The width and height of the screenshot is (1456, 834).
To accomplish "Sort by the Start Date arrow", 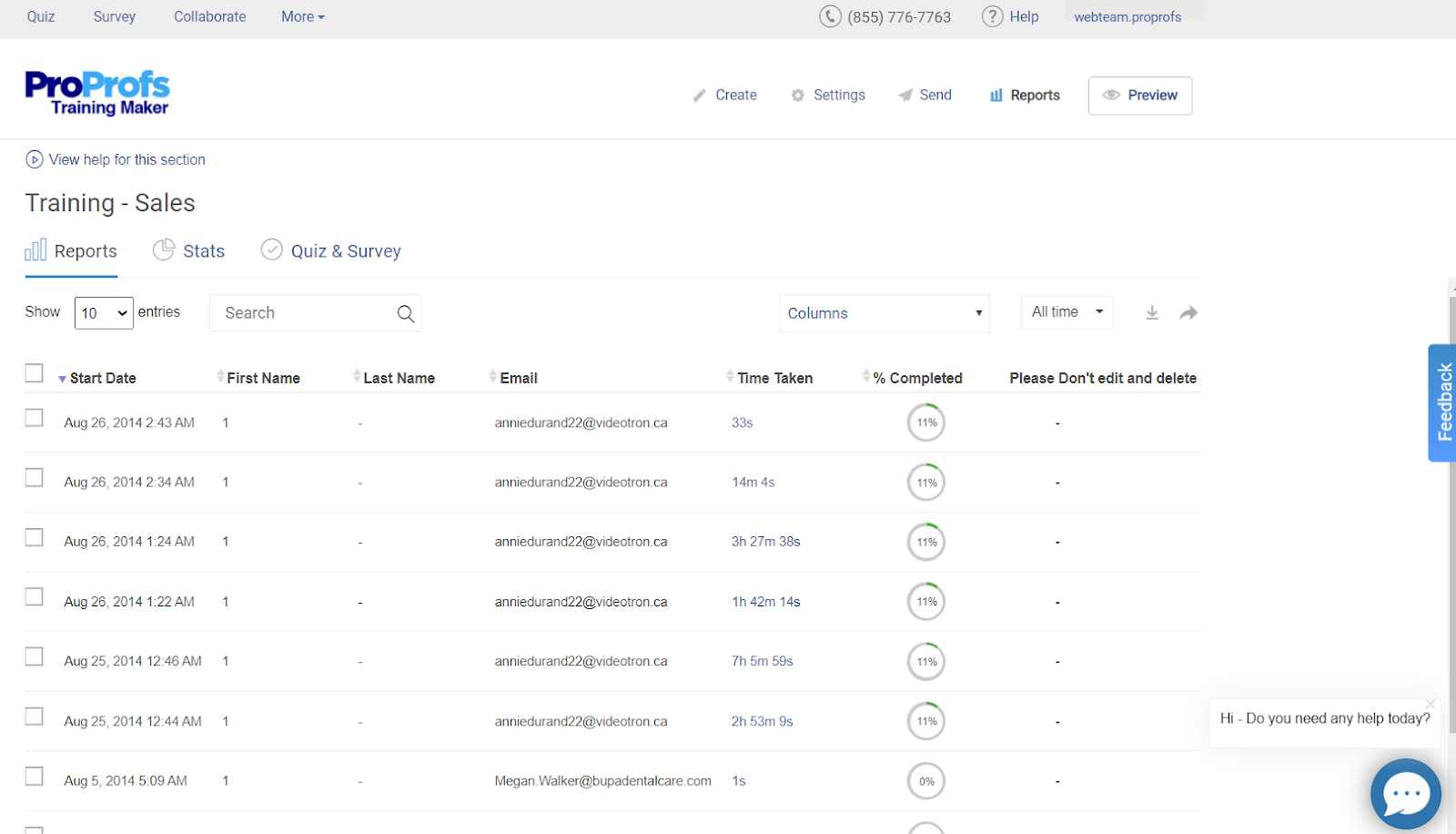I will (x=62, y=379).
